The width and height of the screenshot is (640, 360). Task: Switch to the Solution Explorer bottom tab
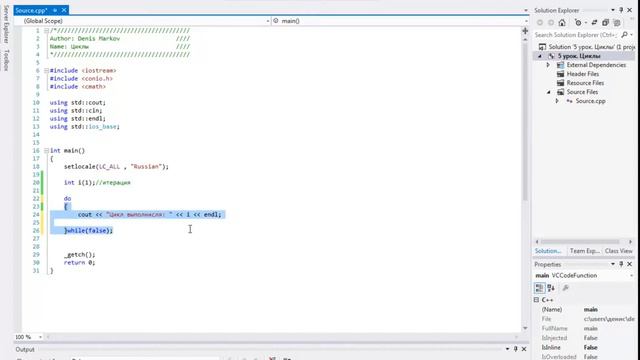(x=548, y=251)
